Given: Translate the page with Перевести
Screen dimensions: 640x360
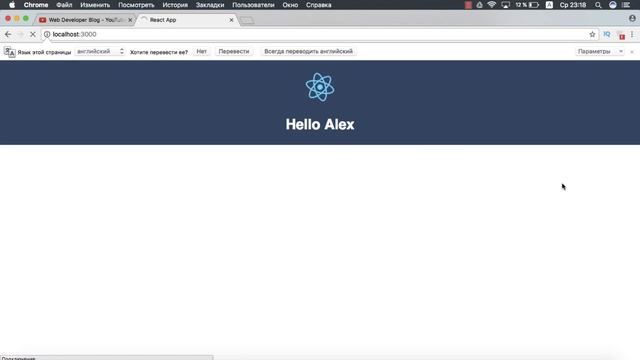Looking at the screenshot, I should pos(234,51).
